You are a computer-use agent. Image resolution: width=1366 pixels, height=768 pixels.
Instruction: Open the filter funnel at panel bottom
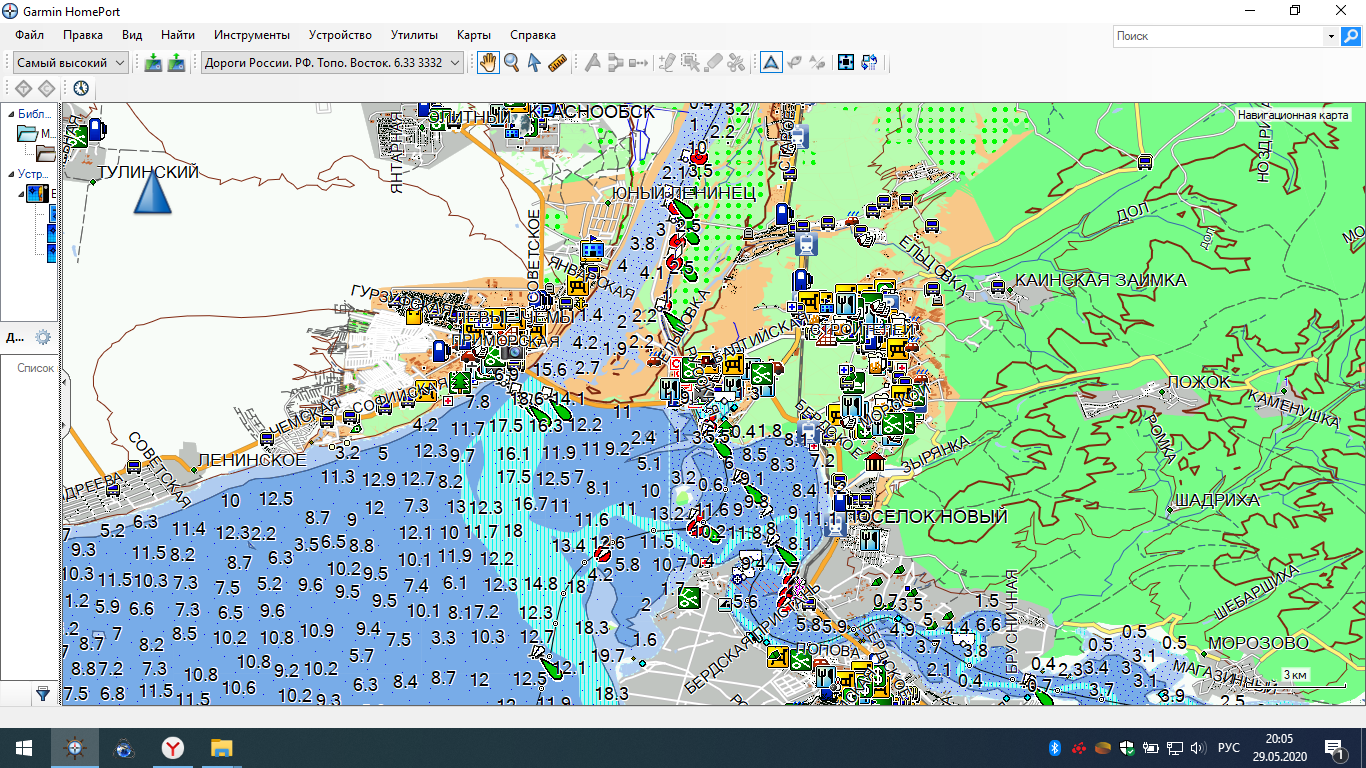tap(43, 693)
